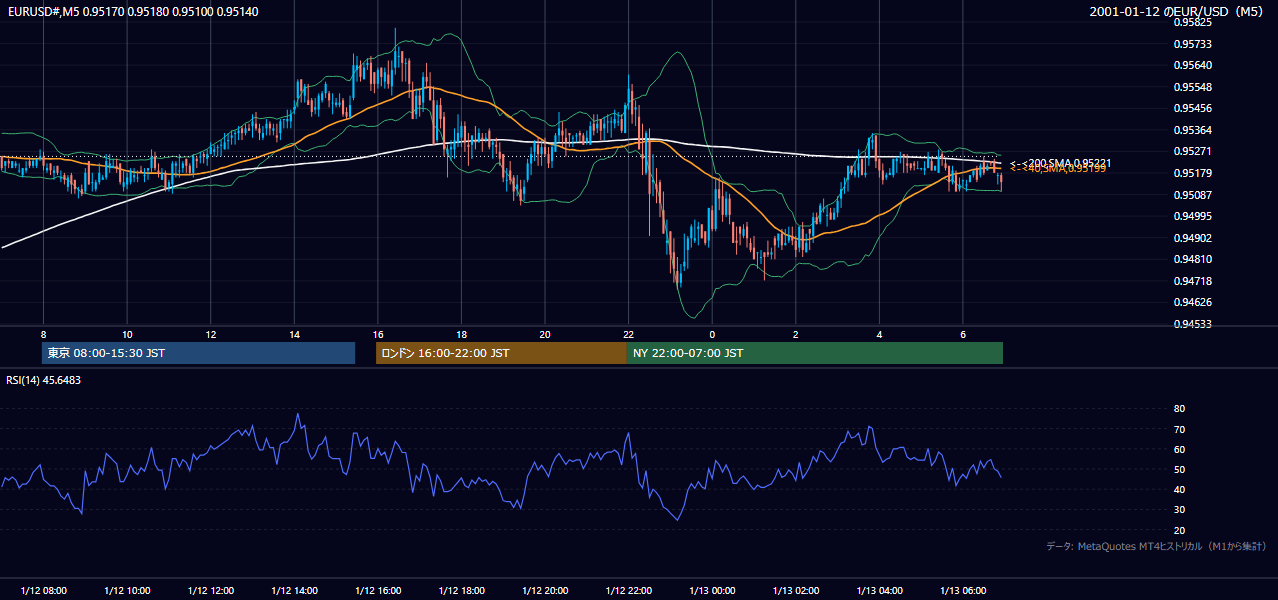This screenshot has width=1278, height=600.
Task: Click the hour tick 18 on chart axis
Action: pyautogui.click(x=462, y=334)
